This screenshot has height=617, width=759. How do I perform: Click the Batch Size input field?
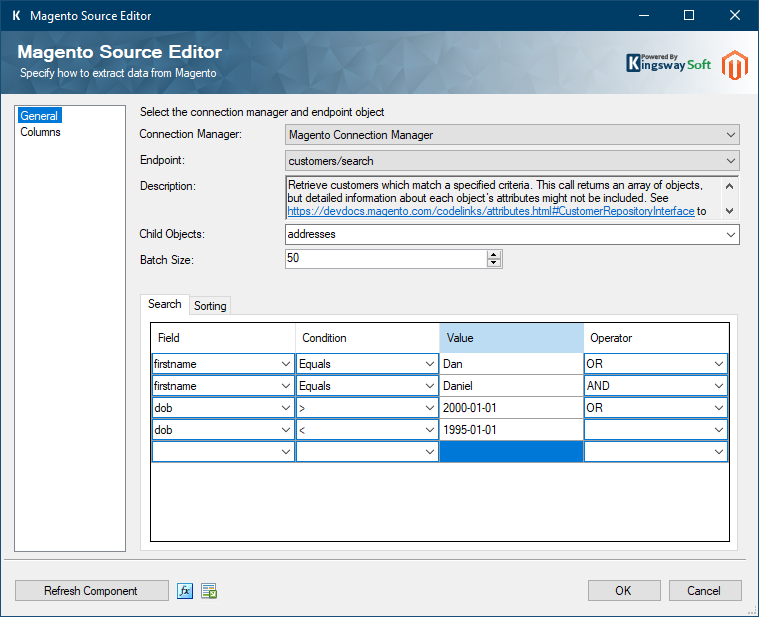click(386, 259)
